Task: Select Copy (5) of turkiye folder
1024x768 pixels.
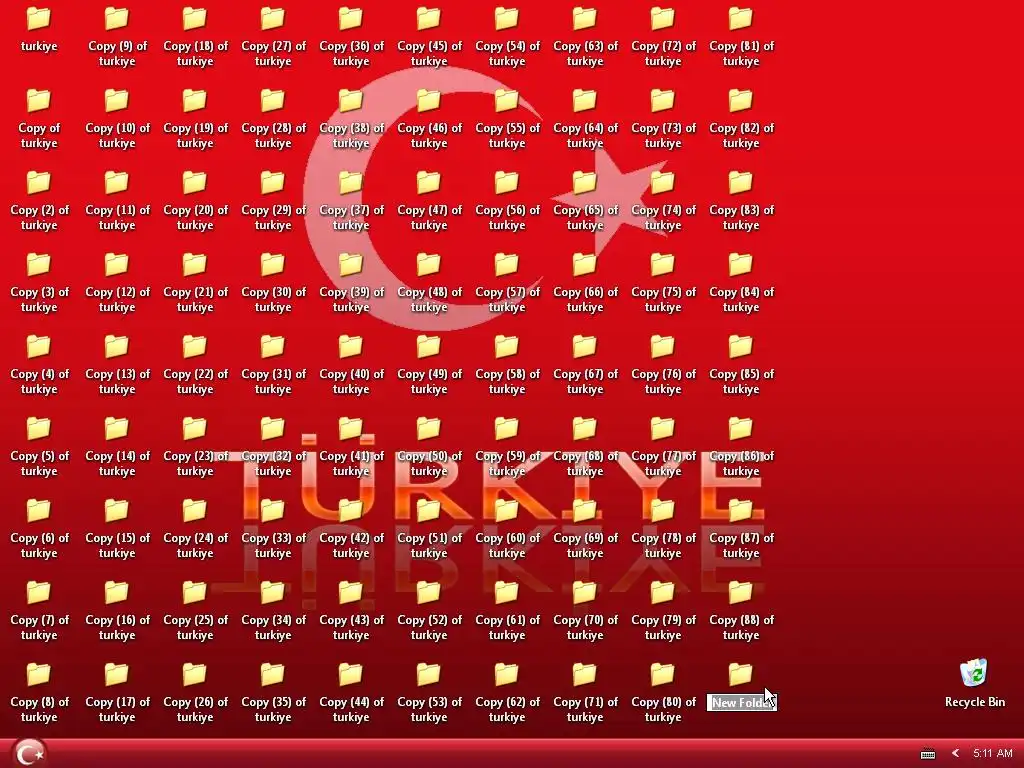Action: pos(39,428)
